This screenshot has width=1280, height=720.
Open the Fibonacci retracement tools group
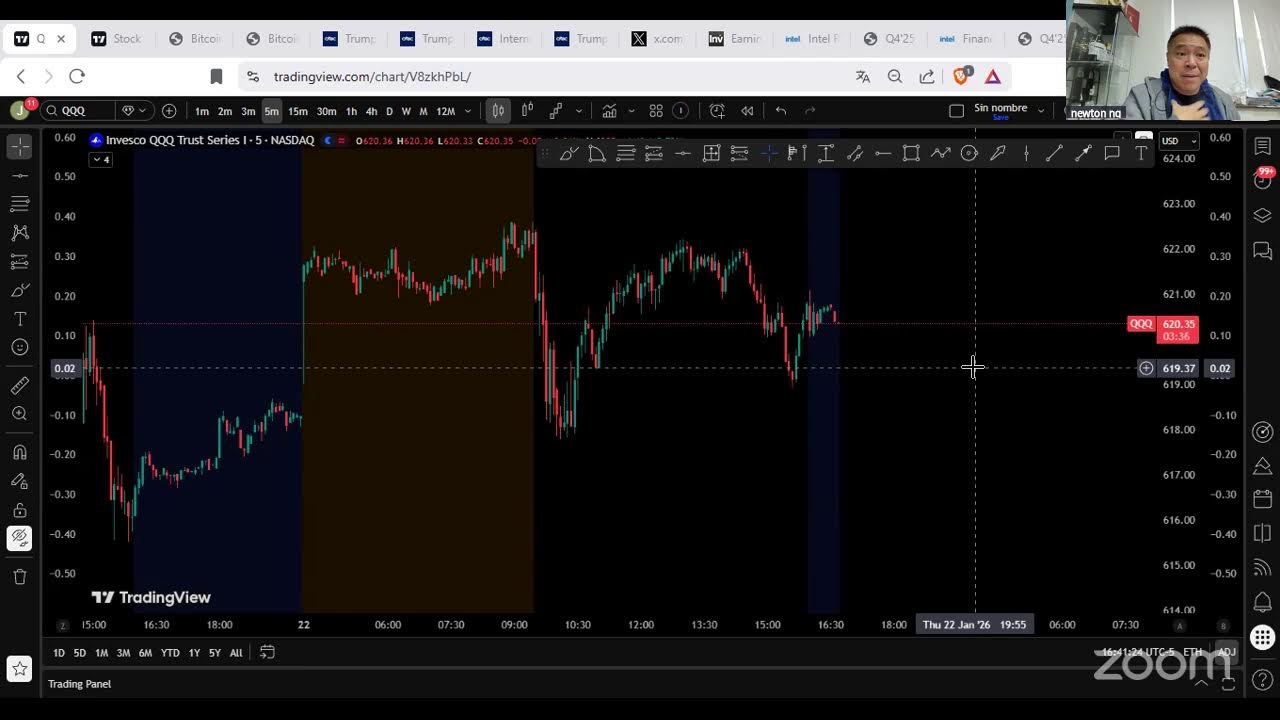(20, 204)
